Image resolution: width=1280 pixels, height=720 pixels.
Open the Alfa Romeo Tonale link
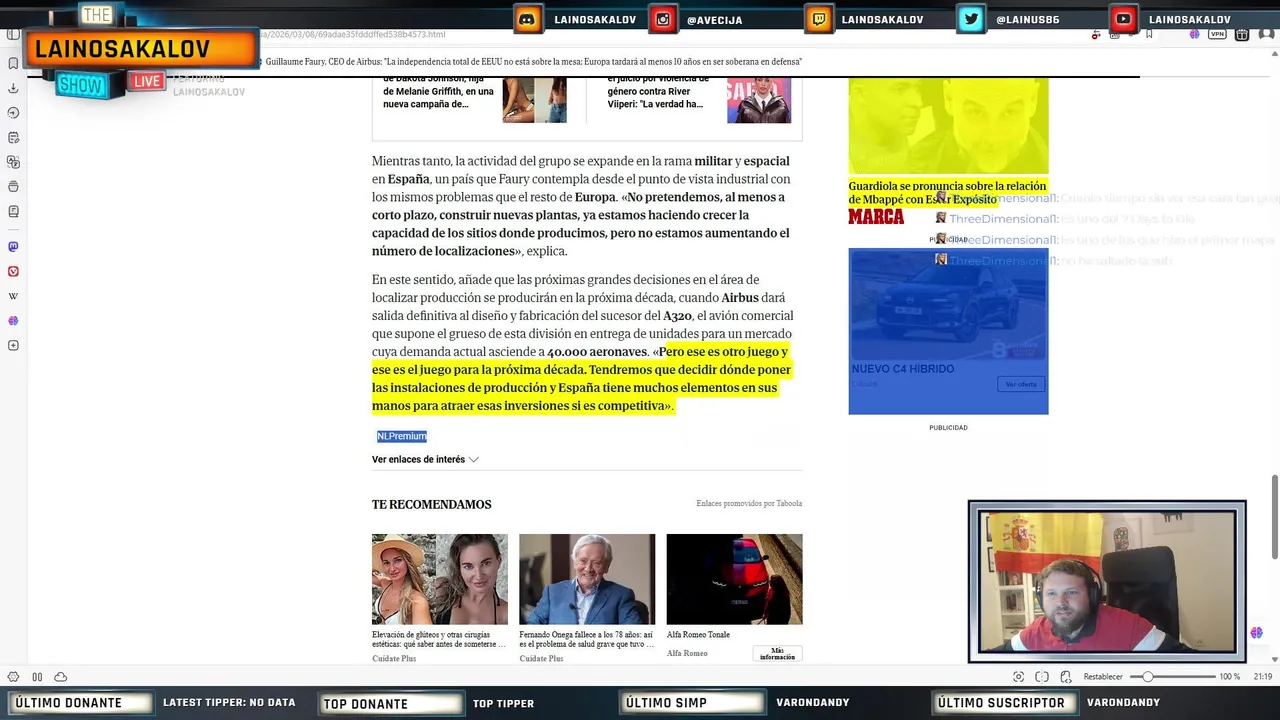pyautogui.click(x=698, y=635)
